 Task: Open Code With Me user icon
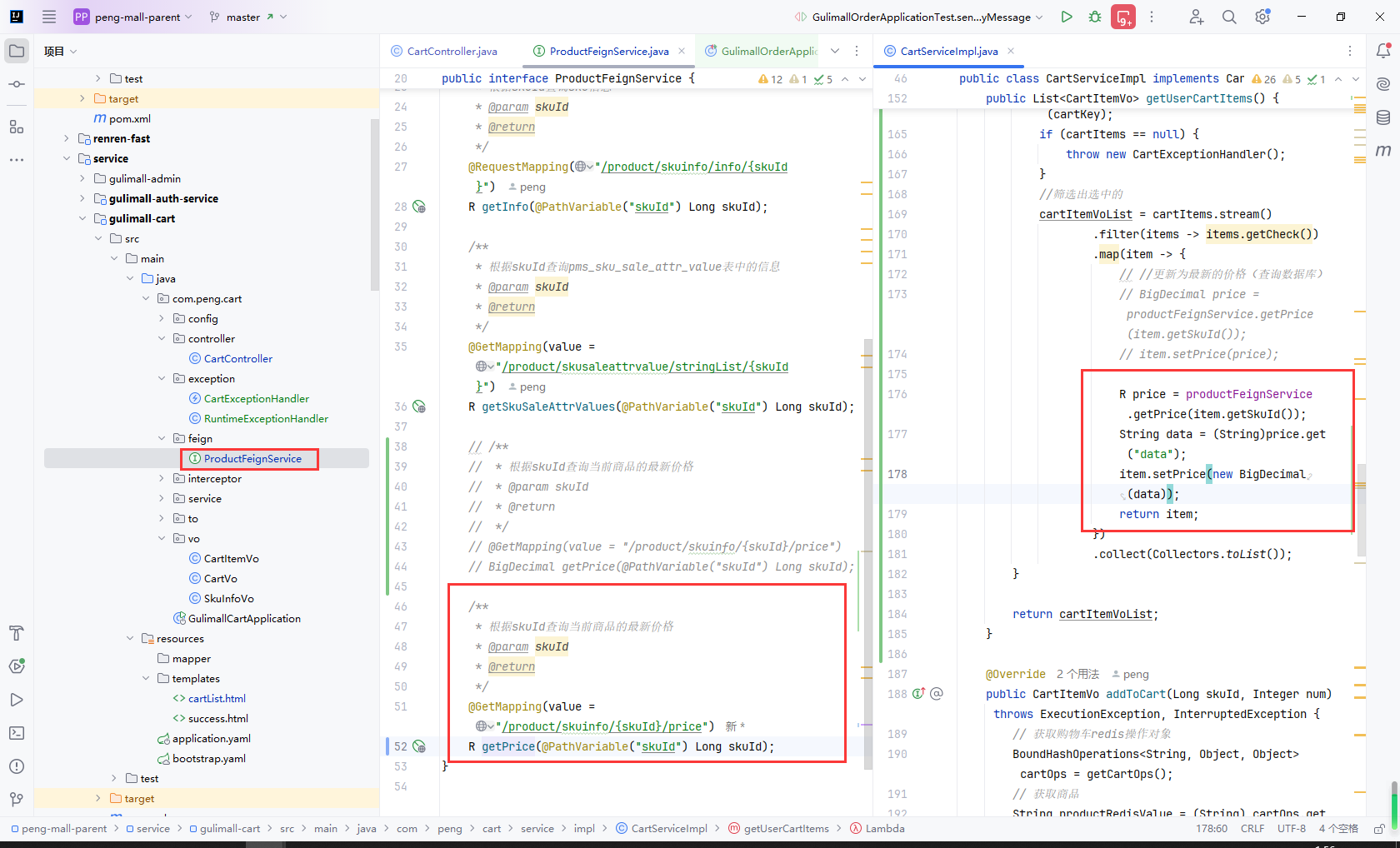1197,17
